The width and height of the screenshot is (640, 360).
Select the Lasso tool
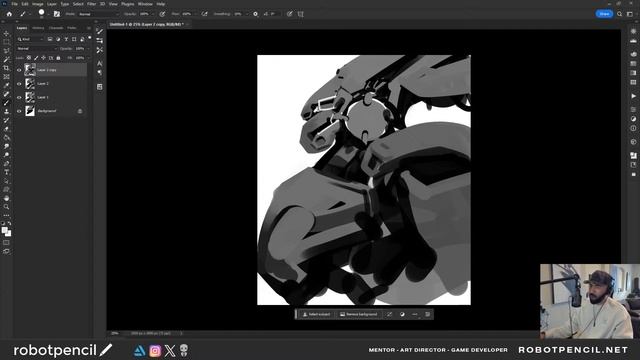[x=6, y=51]
